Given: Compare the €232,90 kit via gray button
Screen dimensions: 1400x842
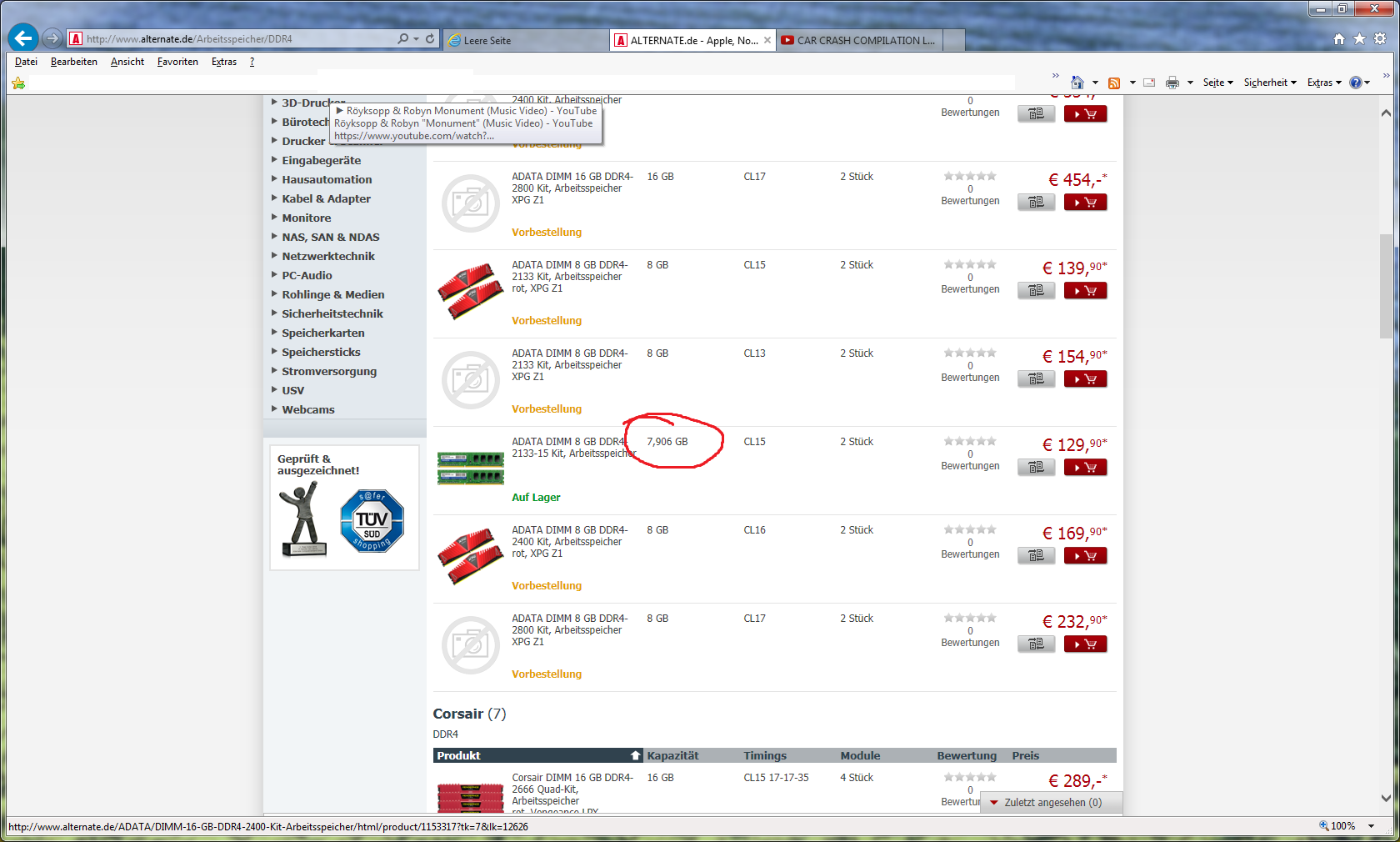Looking at the screenshot, I should (1036, 644).
